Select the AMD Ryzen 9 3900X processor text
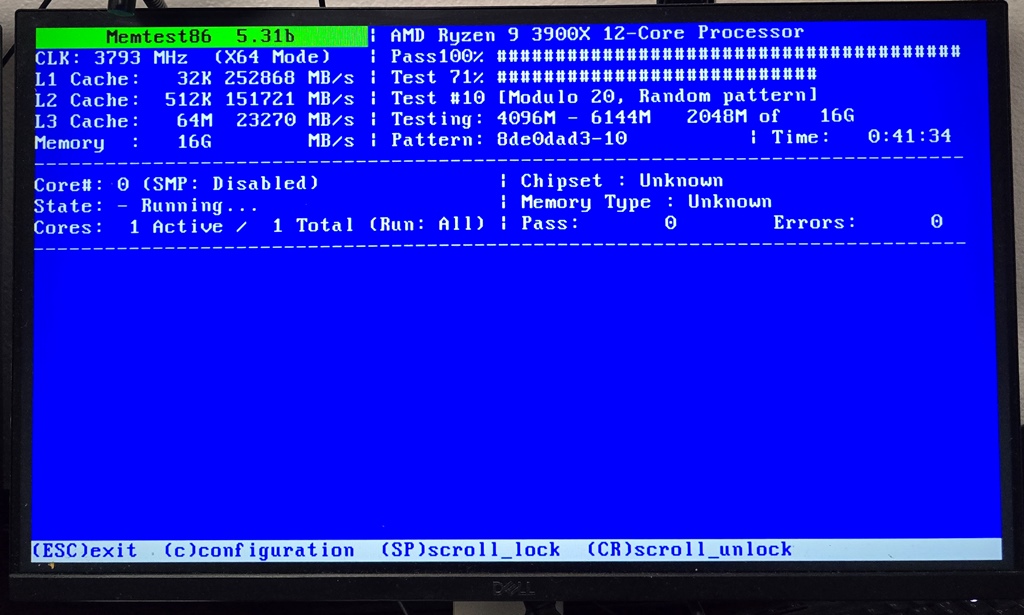Image resolution: width=1024 pixels, height=615 pixels. click(x=596, y=33)
